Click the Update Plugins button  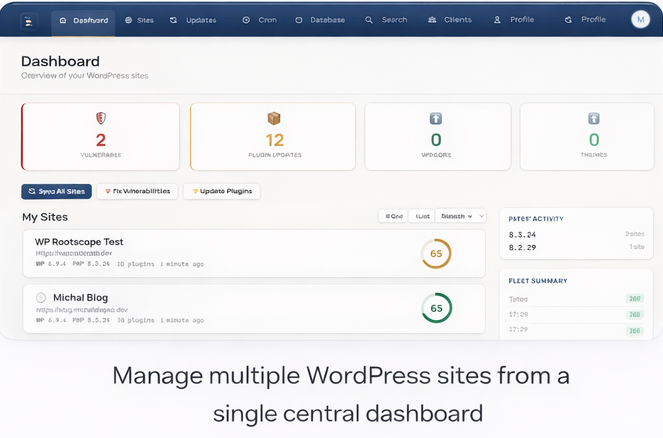point(222,192)
